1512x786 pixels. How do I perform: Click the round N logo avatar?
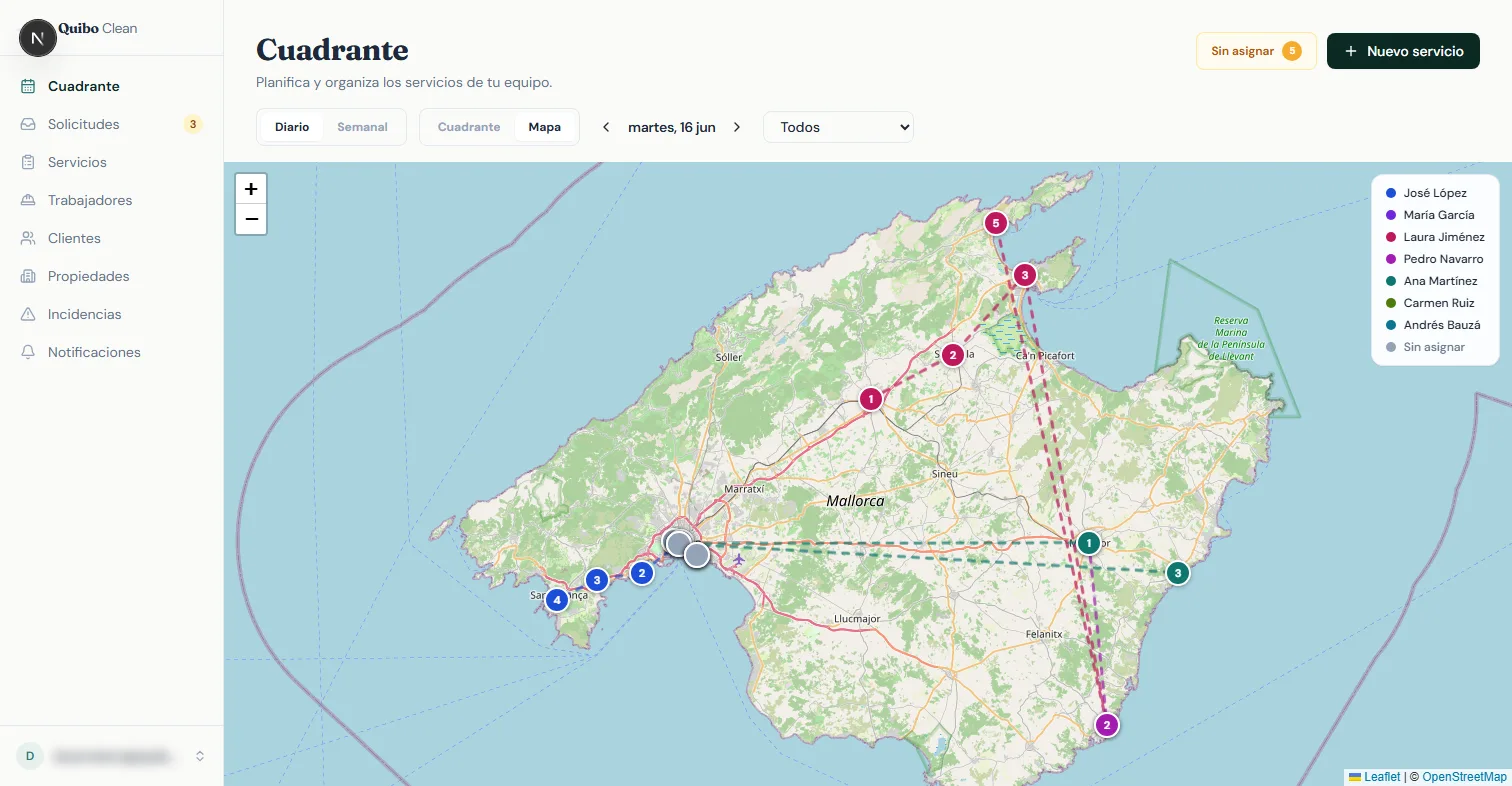pyautogui.click(x=38, y=38)
